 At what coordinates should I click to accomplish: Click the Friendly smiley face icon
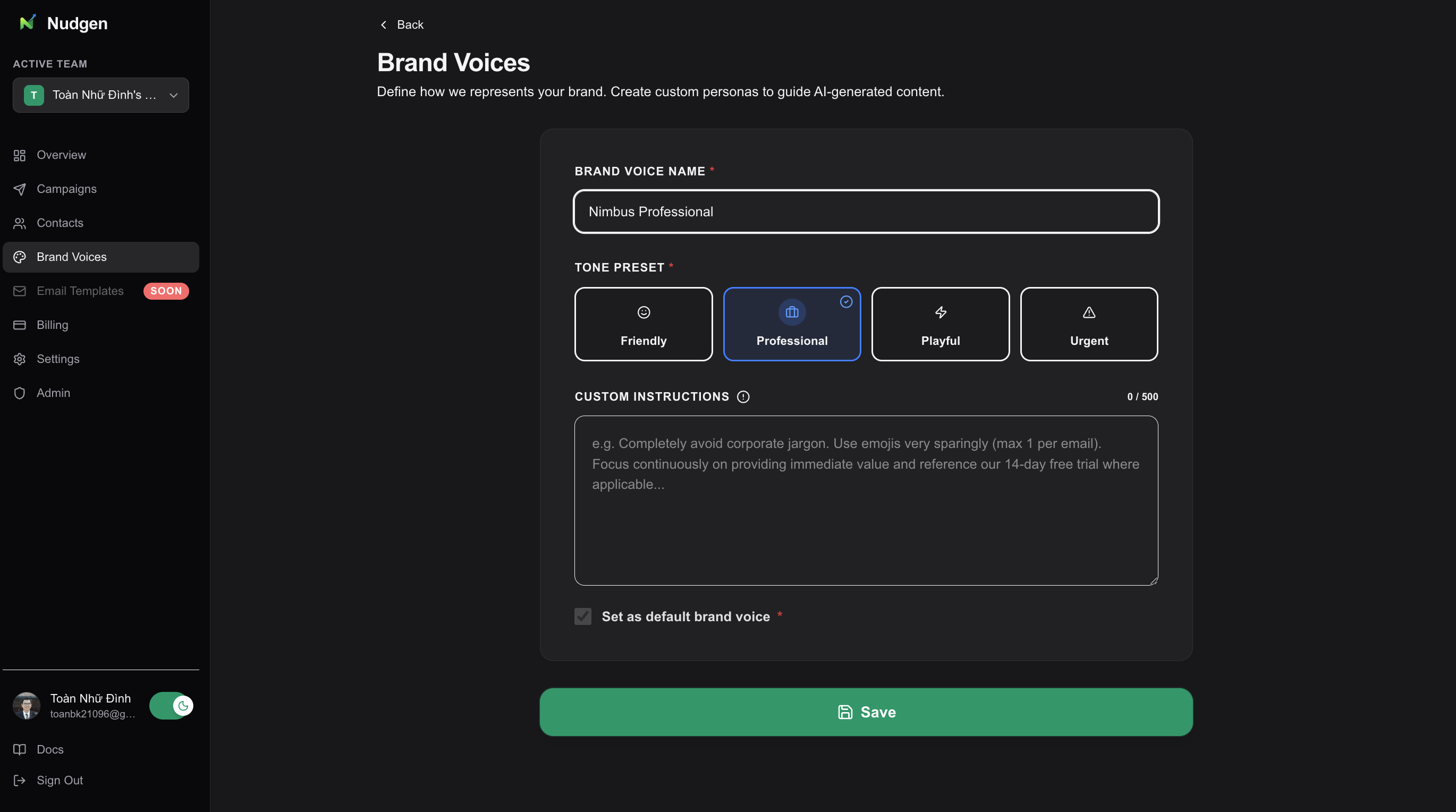pyautogui.click(x=643, y=312)
